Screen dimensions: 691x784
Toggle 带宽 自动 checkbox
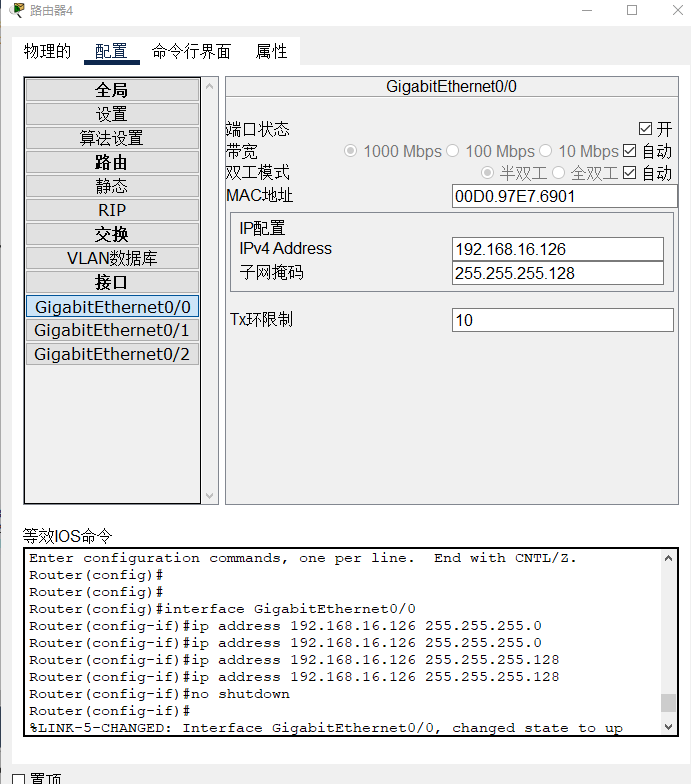point(630,151)
